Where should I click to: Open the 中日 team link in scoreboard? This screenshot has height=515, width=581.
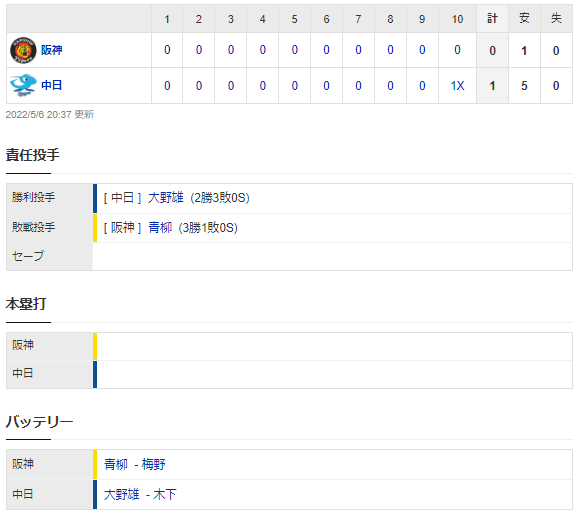coord(52,85)
